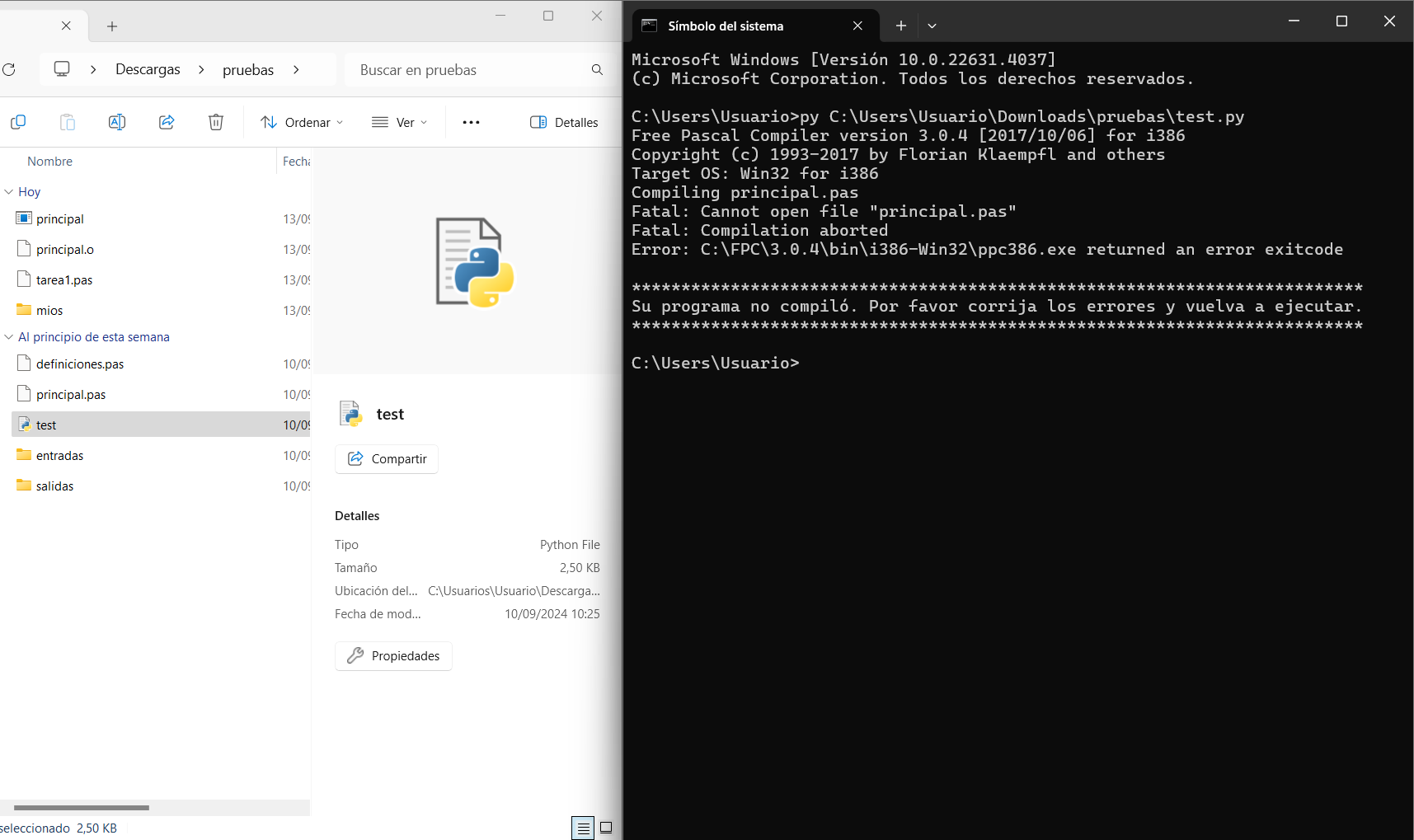
Task: Click the refresh icon beside address bar
Action: (x=9, y=70)
